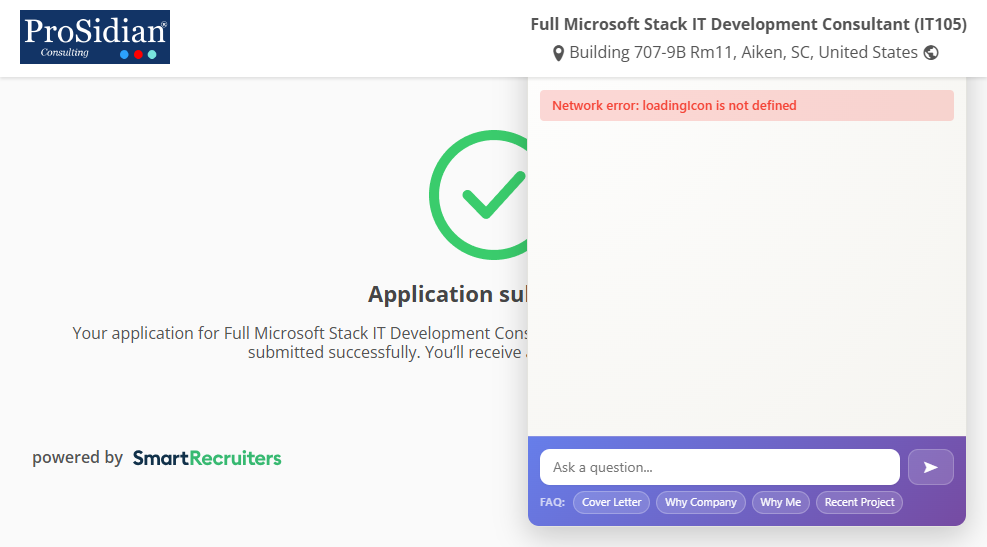987x547 pixels.
Task: Tap the Recent Project FAQ chip
Action: pyautogui.click(x=859, y=502)
